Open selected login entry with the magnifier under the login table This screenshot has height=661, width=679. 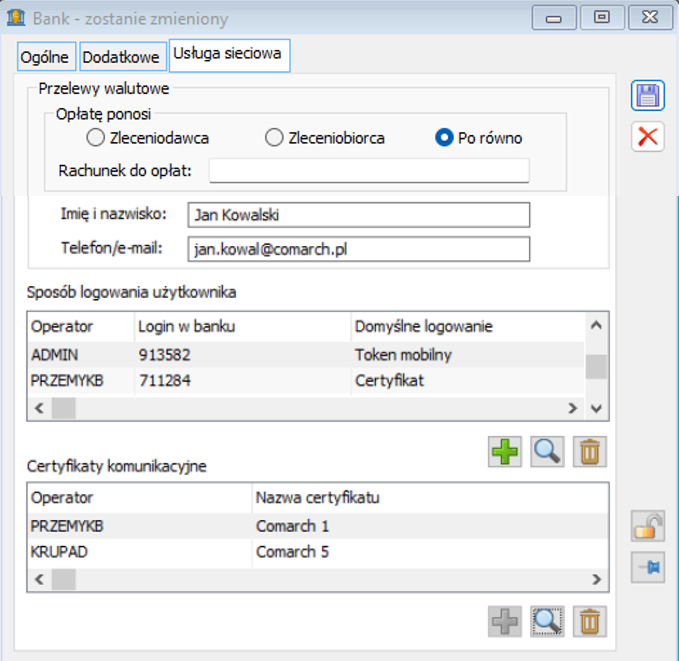547,452
